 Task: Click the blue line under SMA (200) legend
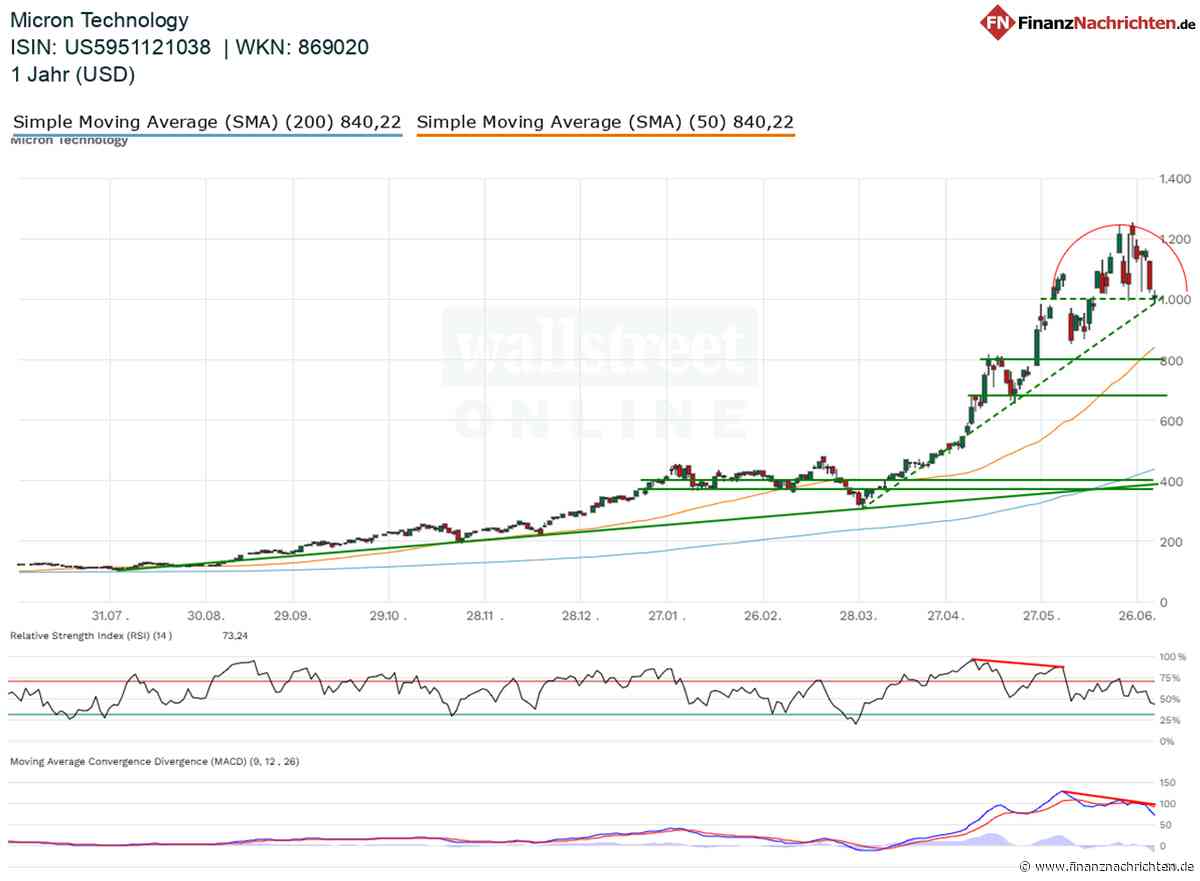[x=207, y=135]
